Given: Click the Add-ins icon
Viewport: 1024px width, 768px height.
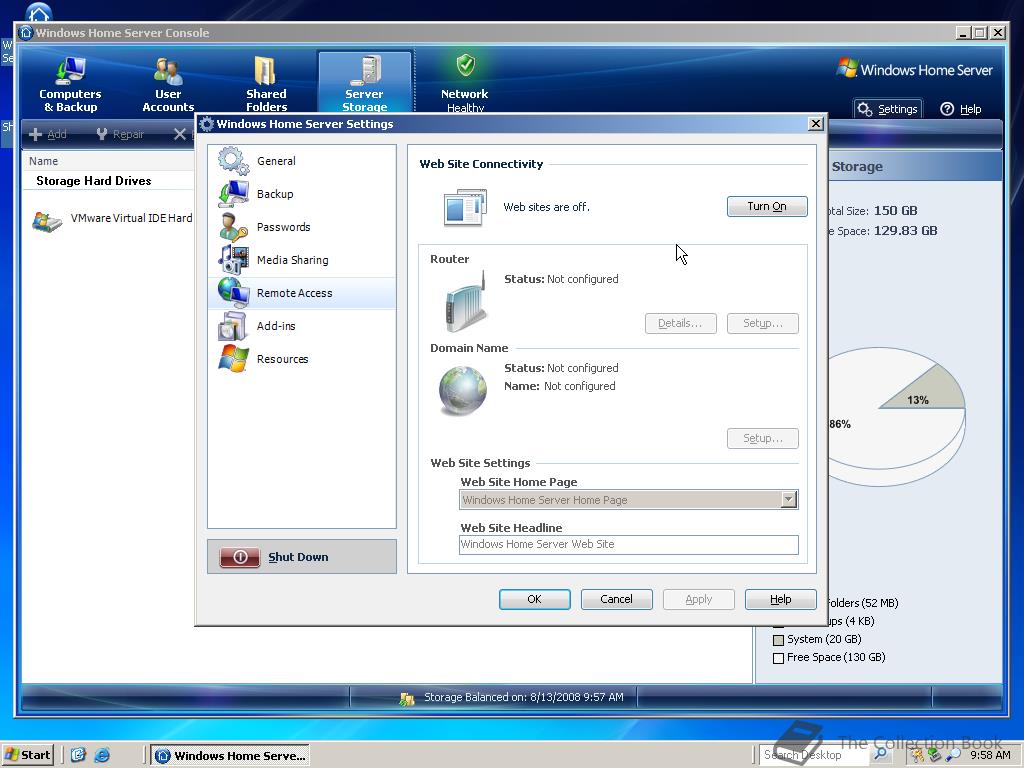Looking at the screenshot, I should click(233, 326).
